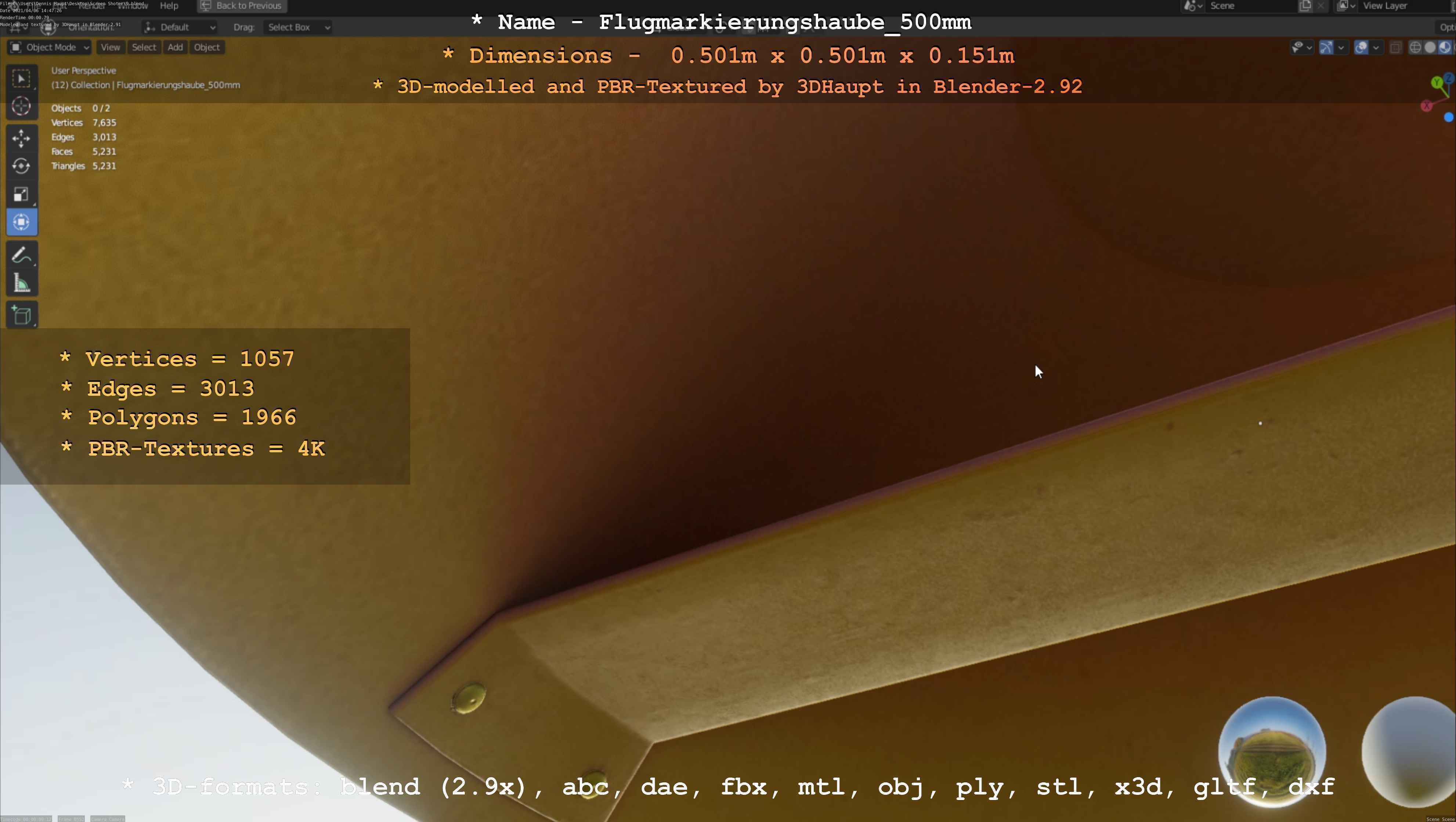This screenshot has height=822, width=1456.
Task: Select the Add Cube tool
Action: click(x=21, y=315)
